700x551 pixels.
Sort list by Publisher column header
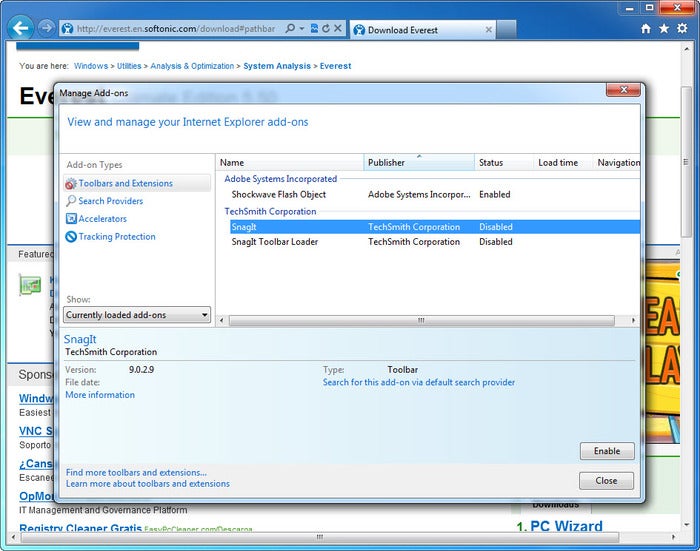pyautogui.click(x=419, y=163)
